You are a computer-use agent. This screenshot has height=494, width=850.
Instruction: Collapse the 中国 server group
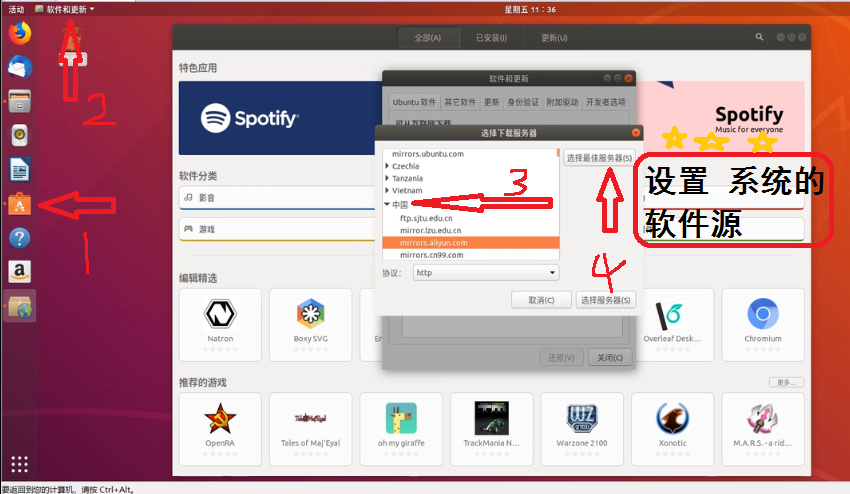click(387, 204)
